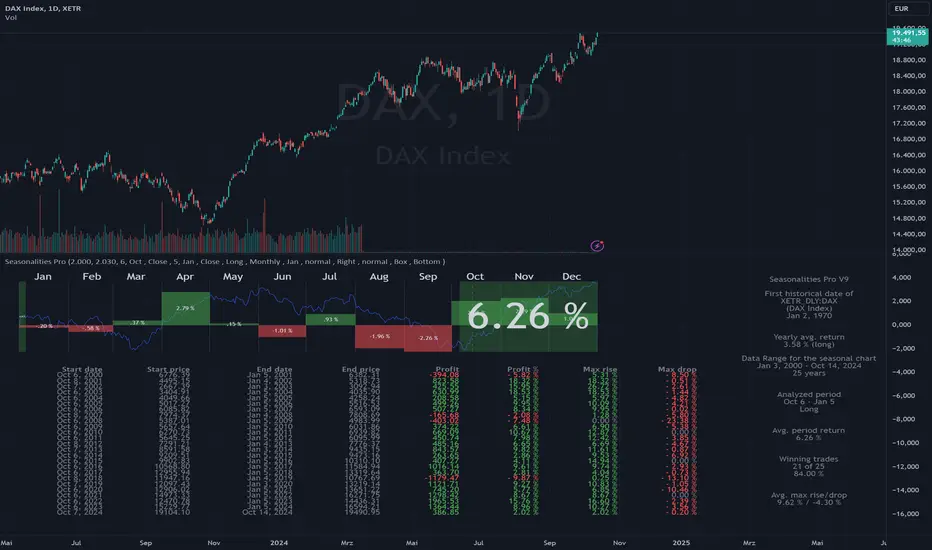This screenshot has width=932, height=550.
Task: Click the 19104.10 start price cell
Action: pyautogui.click(x=172, y=512)
